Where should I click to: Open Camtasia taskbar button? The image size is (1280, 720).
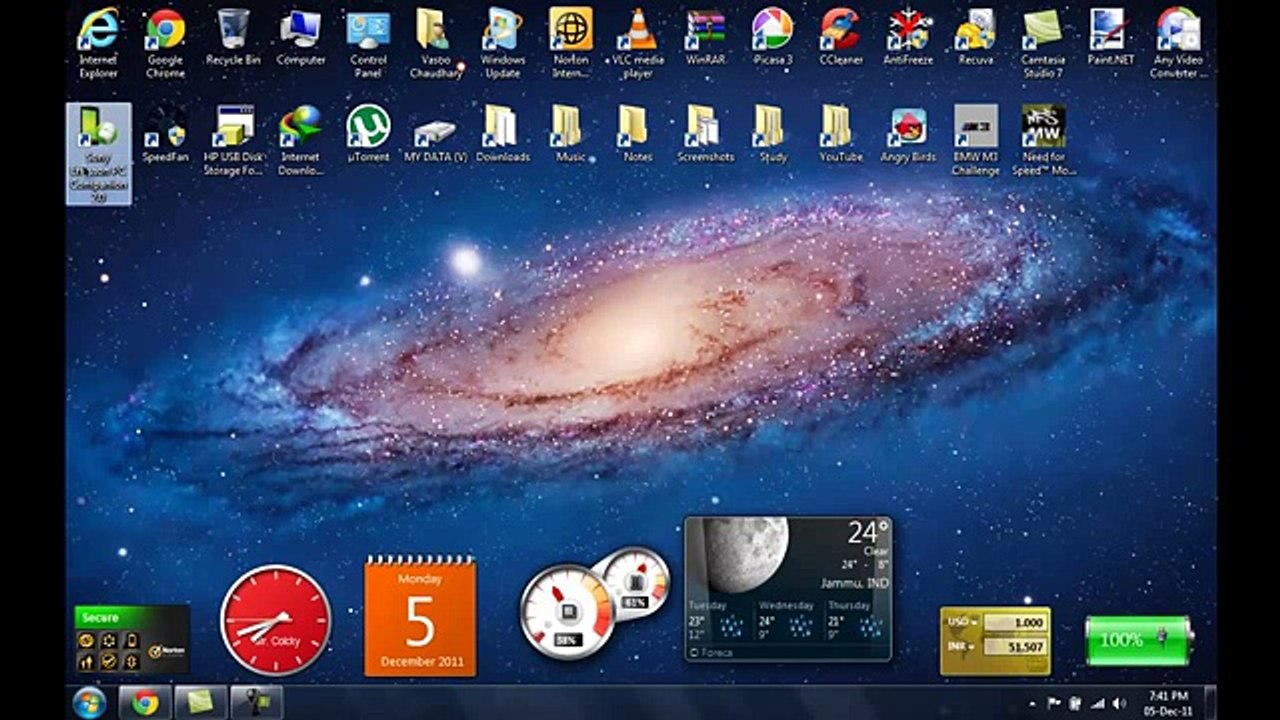tap(200, 703)
